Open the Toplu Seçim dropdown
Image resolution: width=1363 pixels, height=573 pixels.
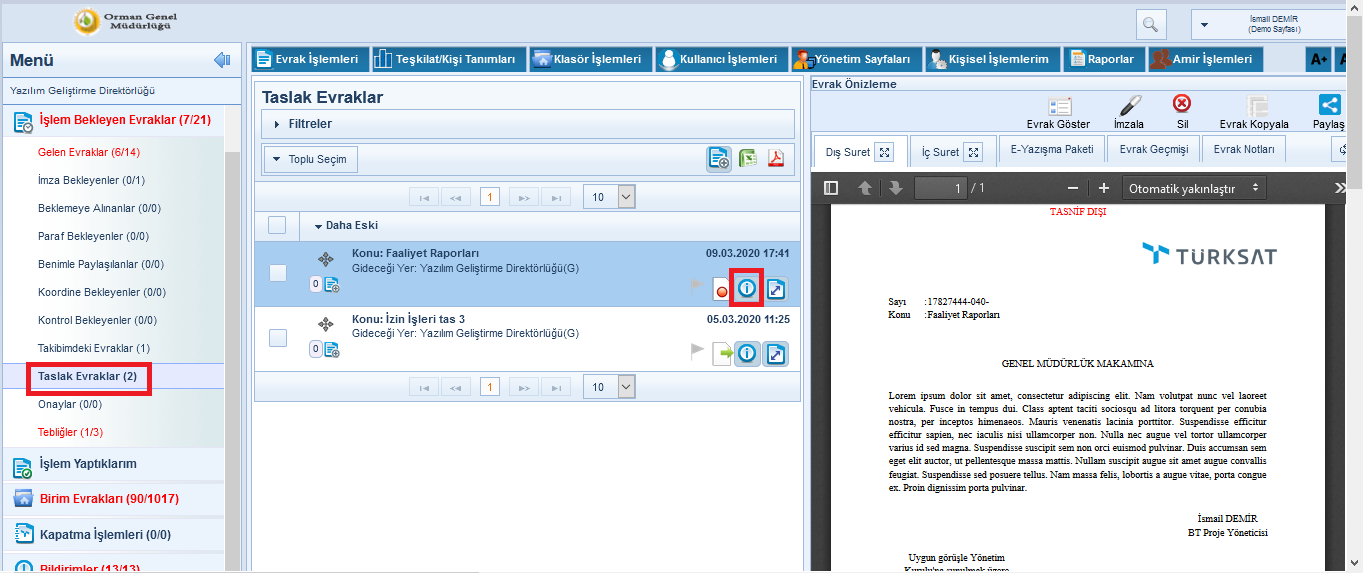310,159
